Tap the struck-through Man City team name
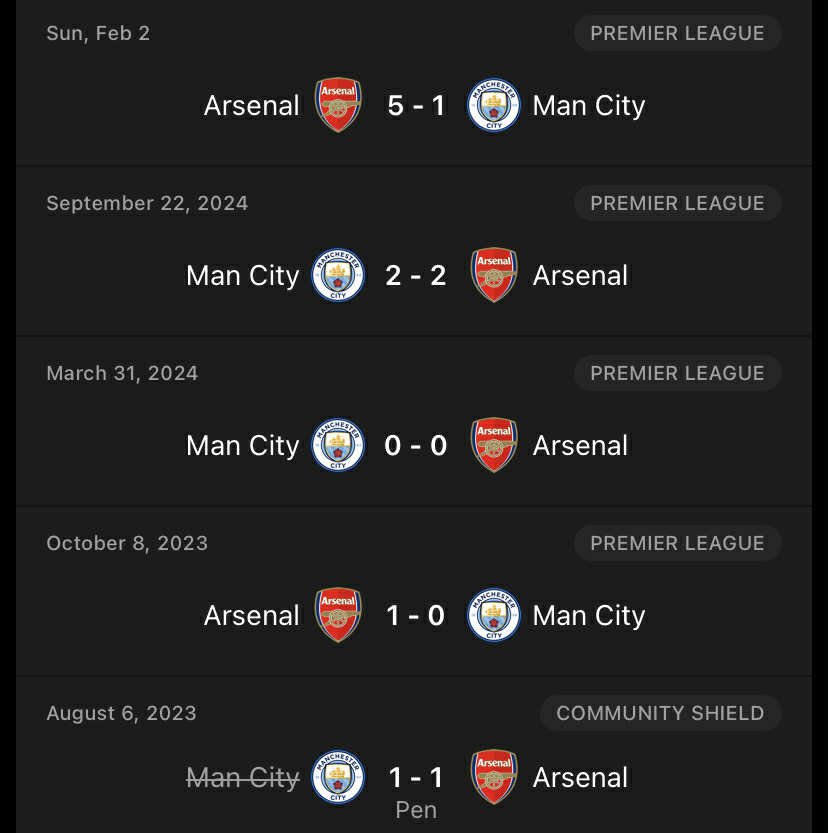Screen dimensions: 828x833 pos(243,778)
